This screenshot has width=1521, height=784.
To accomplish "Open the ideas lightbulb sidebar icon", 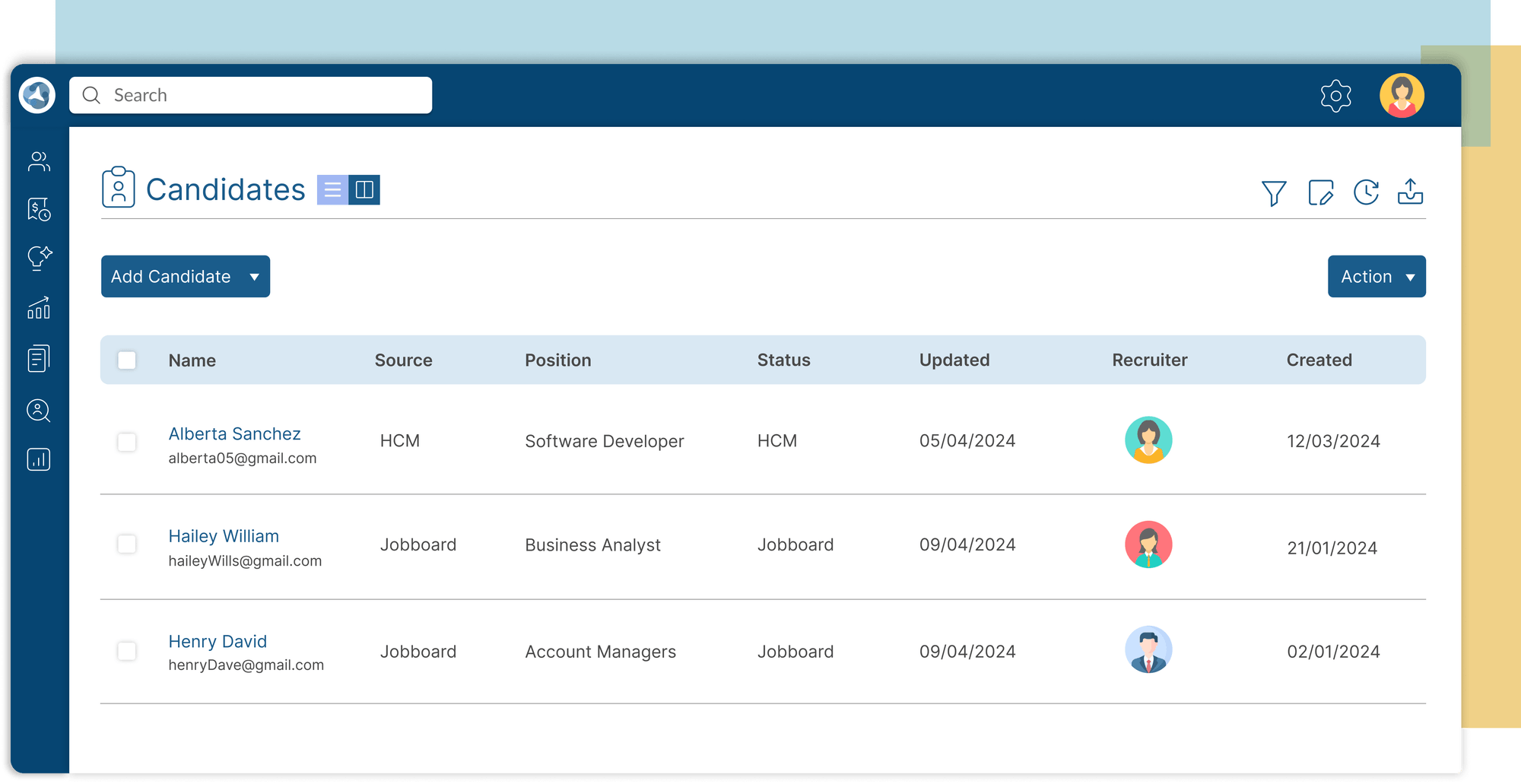I will tap(38, 259).
